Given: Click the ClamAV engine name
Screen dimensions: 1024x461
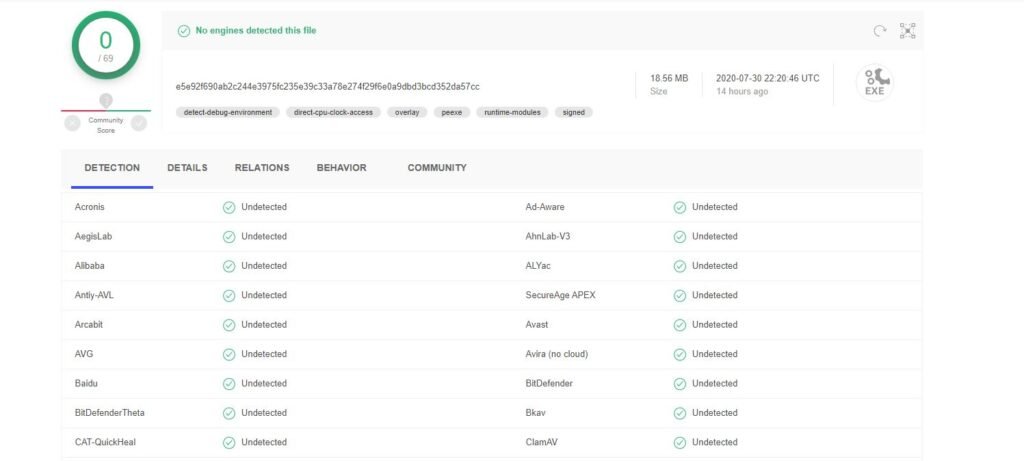Looking at the screenshot, I should click(541, 442).
